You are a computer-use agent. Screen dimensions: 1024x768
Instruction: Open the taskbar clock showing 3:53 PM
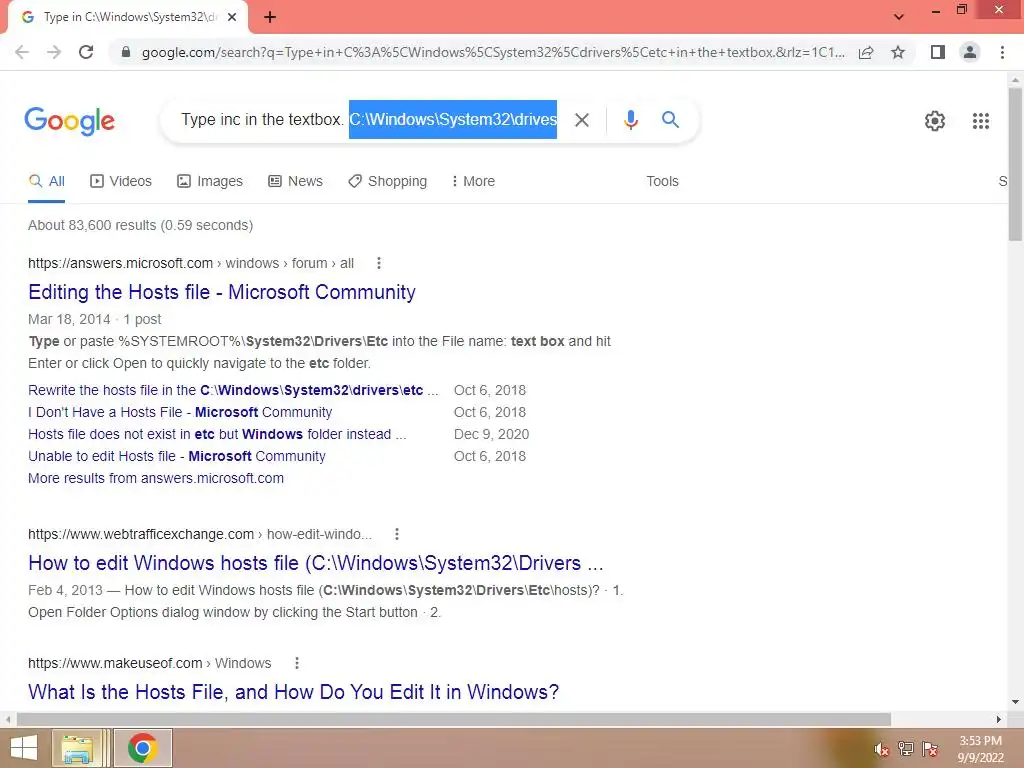(980, 749)
